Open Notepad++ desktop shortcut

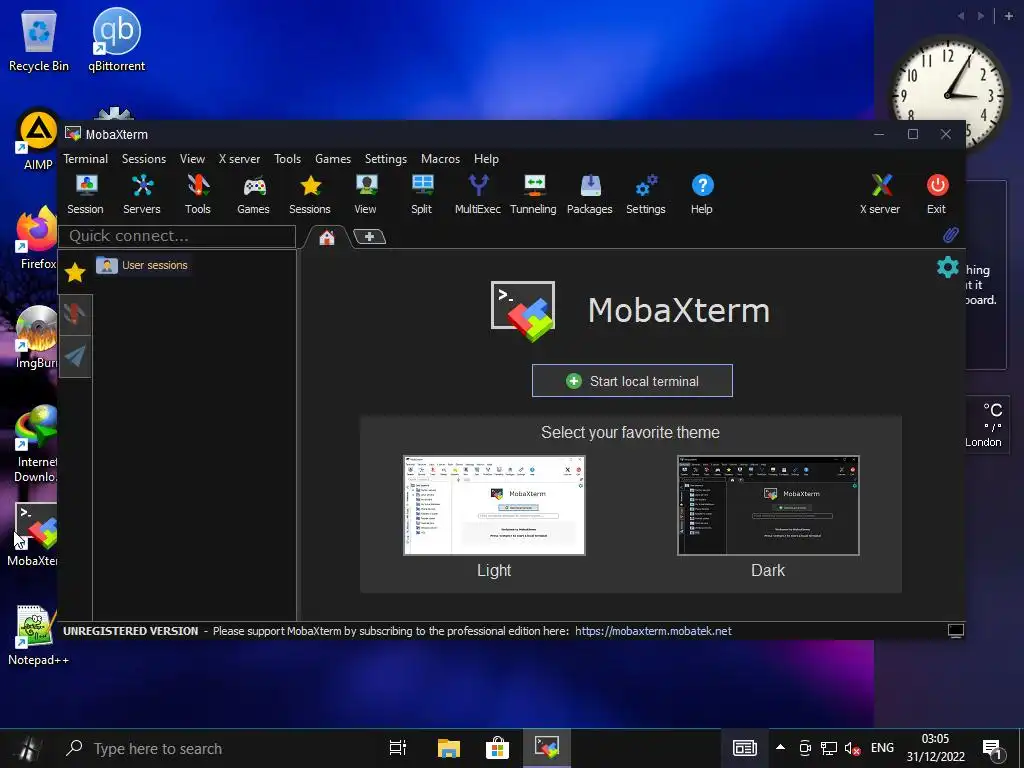[x=38, y=635]
